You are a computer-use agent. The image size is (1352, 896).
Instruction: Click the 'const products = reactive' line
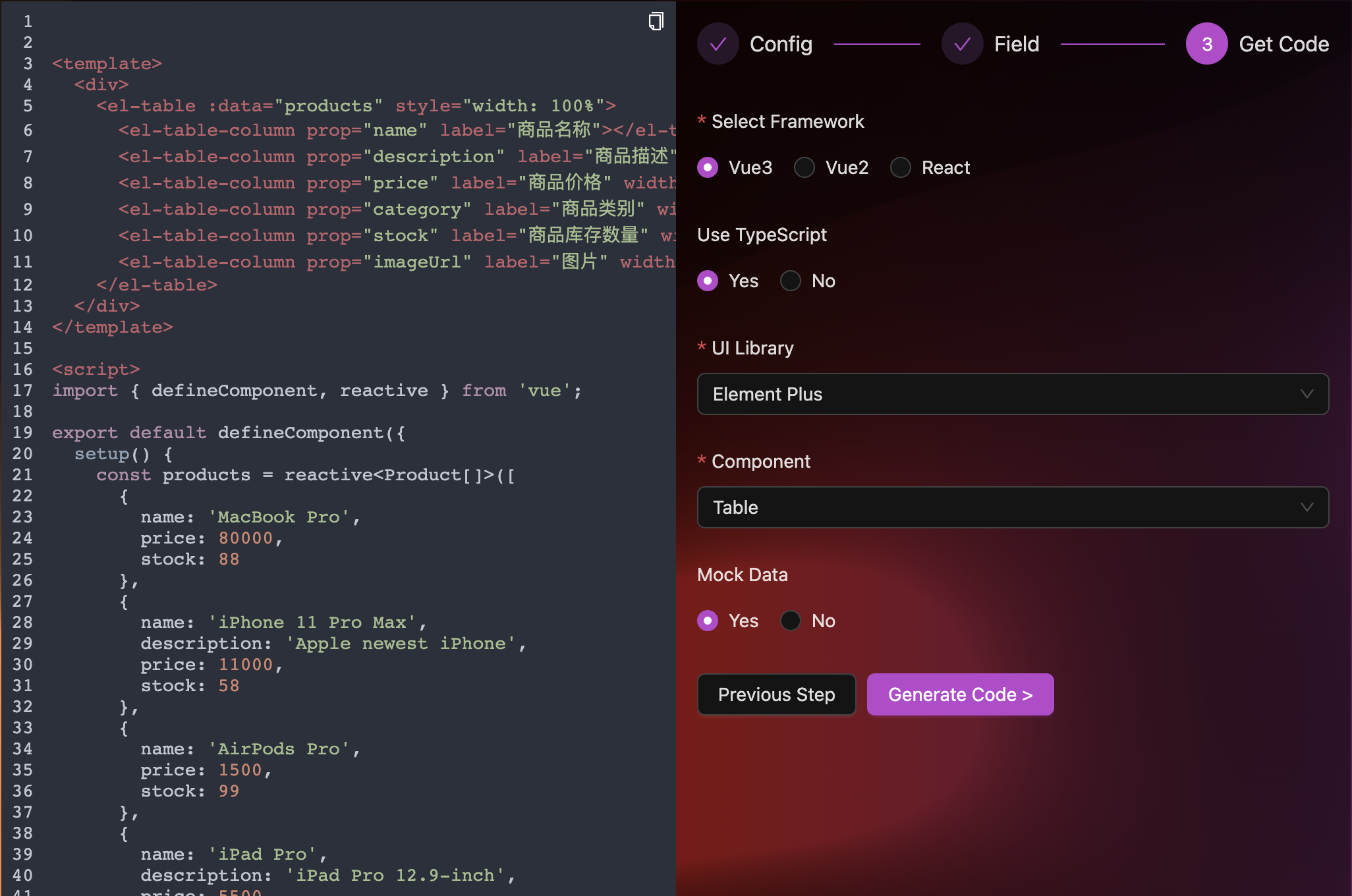point(306,475)
